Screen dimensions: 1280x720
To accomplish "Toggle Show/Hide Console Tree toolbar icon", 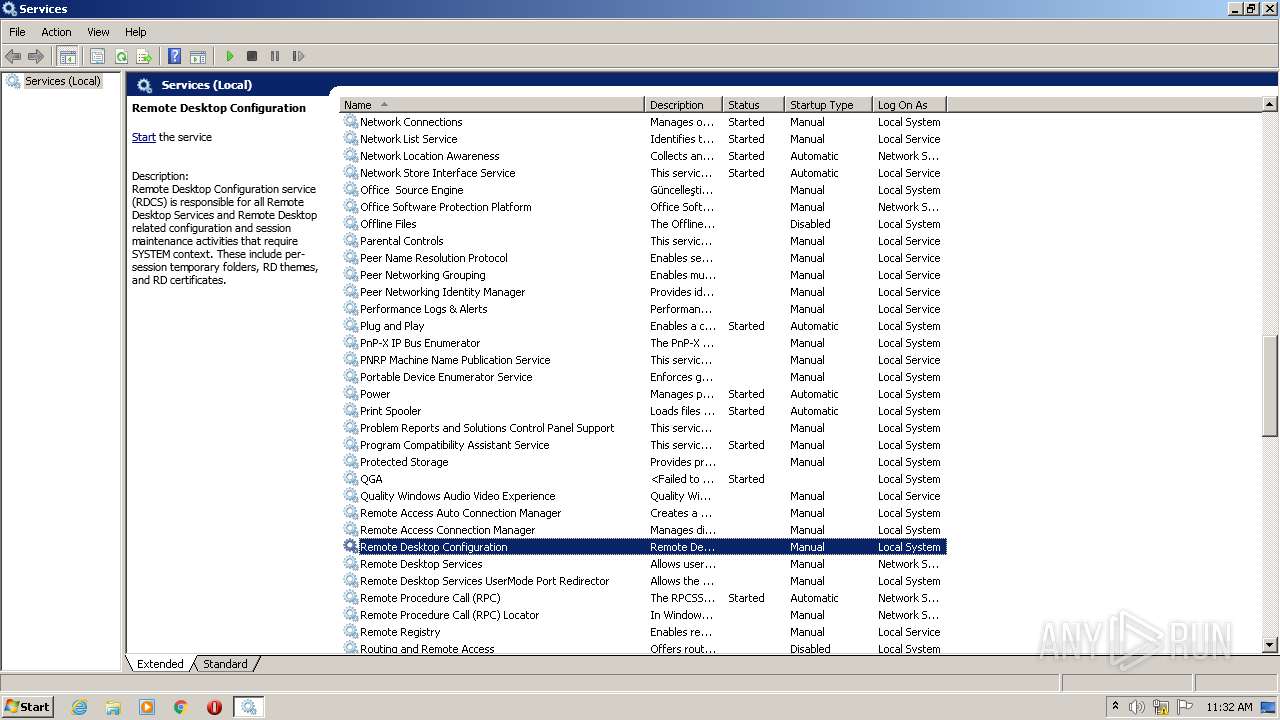I will click(x=67, y=56).
